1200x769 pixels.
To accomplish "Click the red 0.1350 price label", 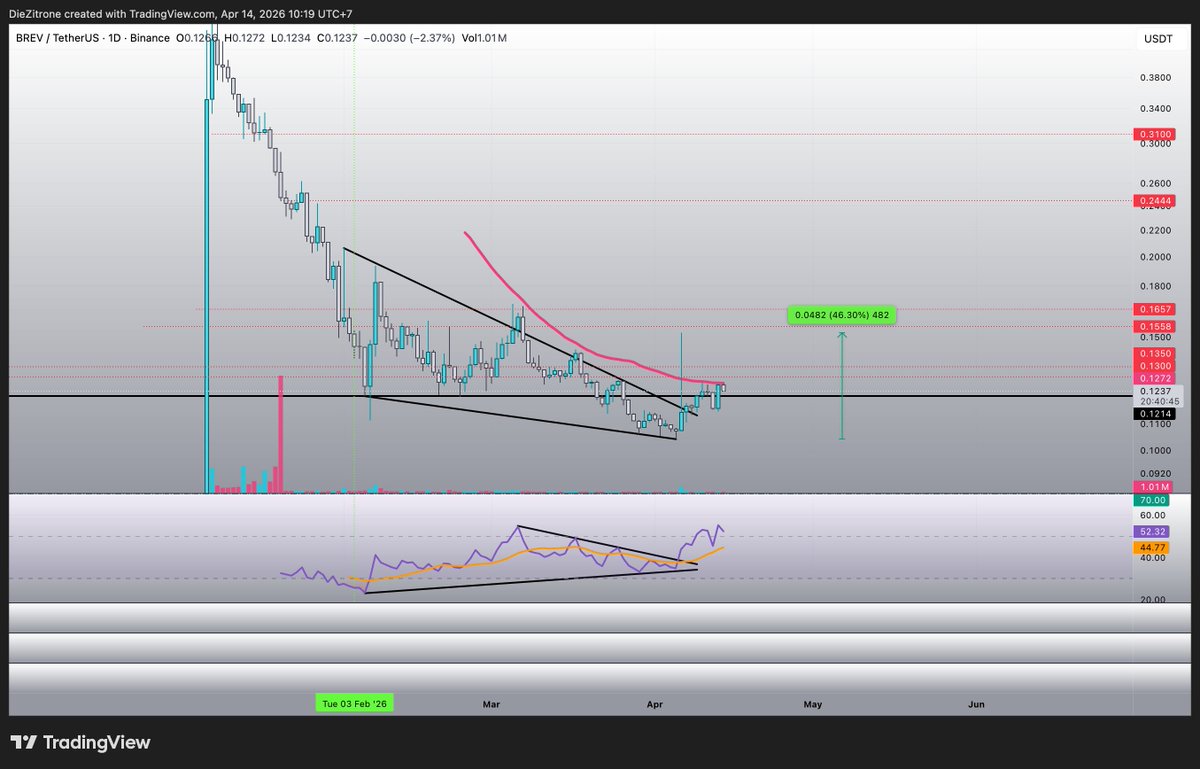I will point(1153,353).
